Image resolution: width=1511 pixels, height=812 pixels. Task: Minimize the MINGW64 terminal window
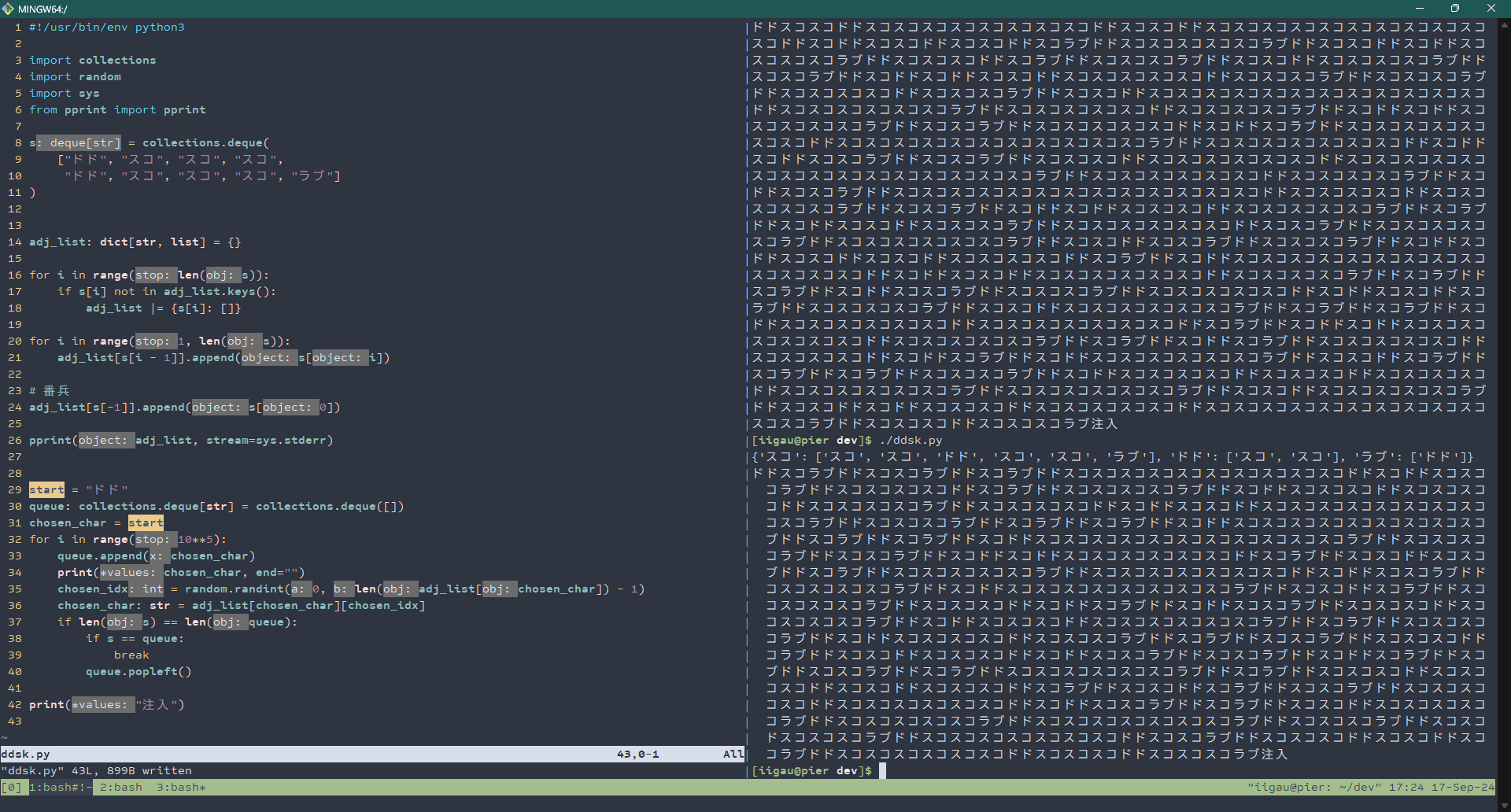point(1419,9)
